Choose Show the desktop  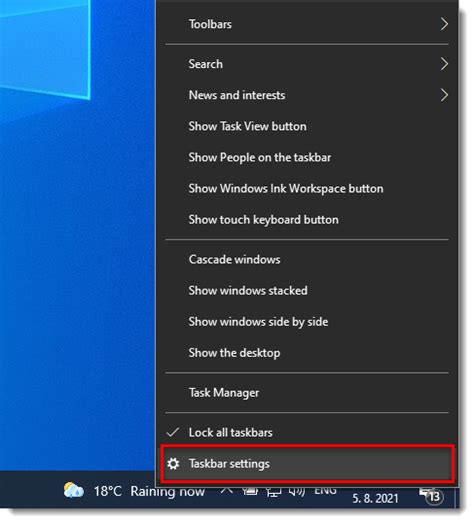[x=307, y=353]
